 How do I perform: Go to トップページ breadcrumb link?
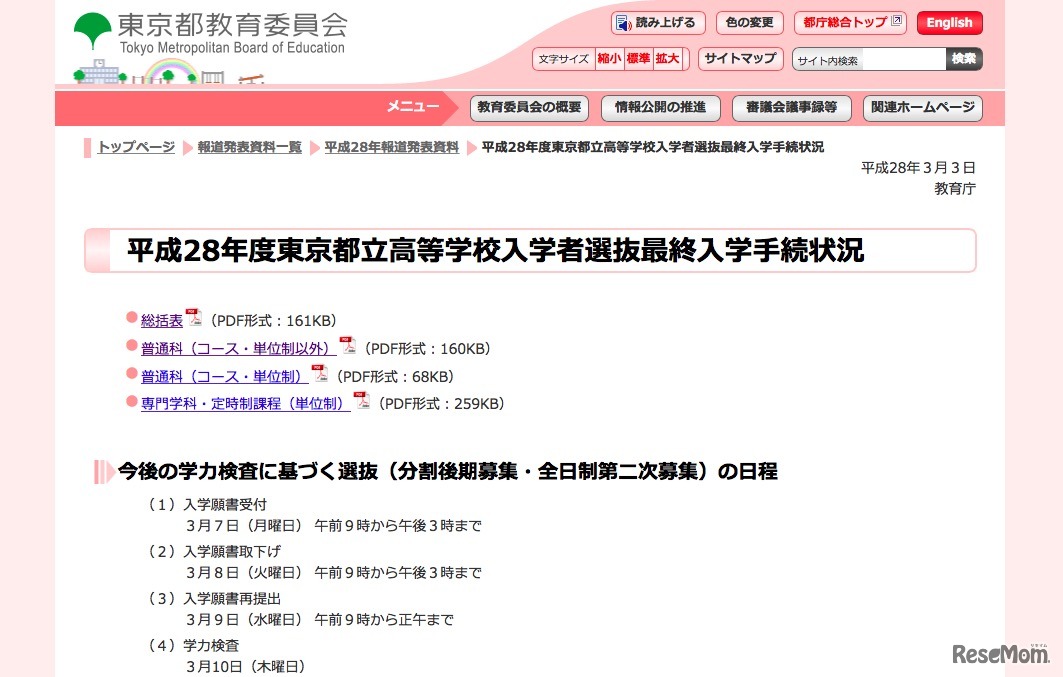point(136,147)
